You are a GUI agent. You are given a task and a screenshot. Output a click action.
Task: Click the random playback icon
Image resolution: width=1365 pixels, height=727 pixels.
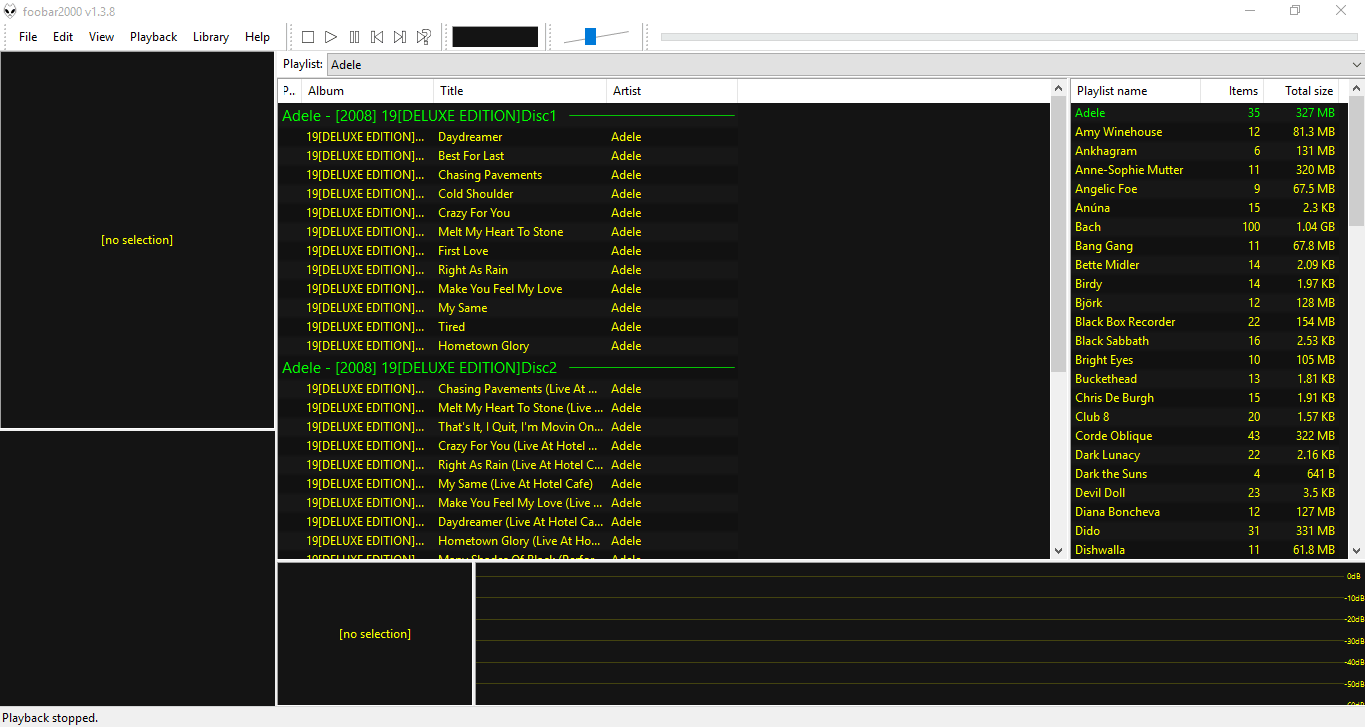pos(423,37)
